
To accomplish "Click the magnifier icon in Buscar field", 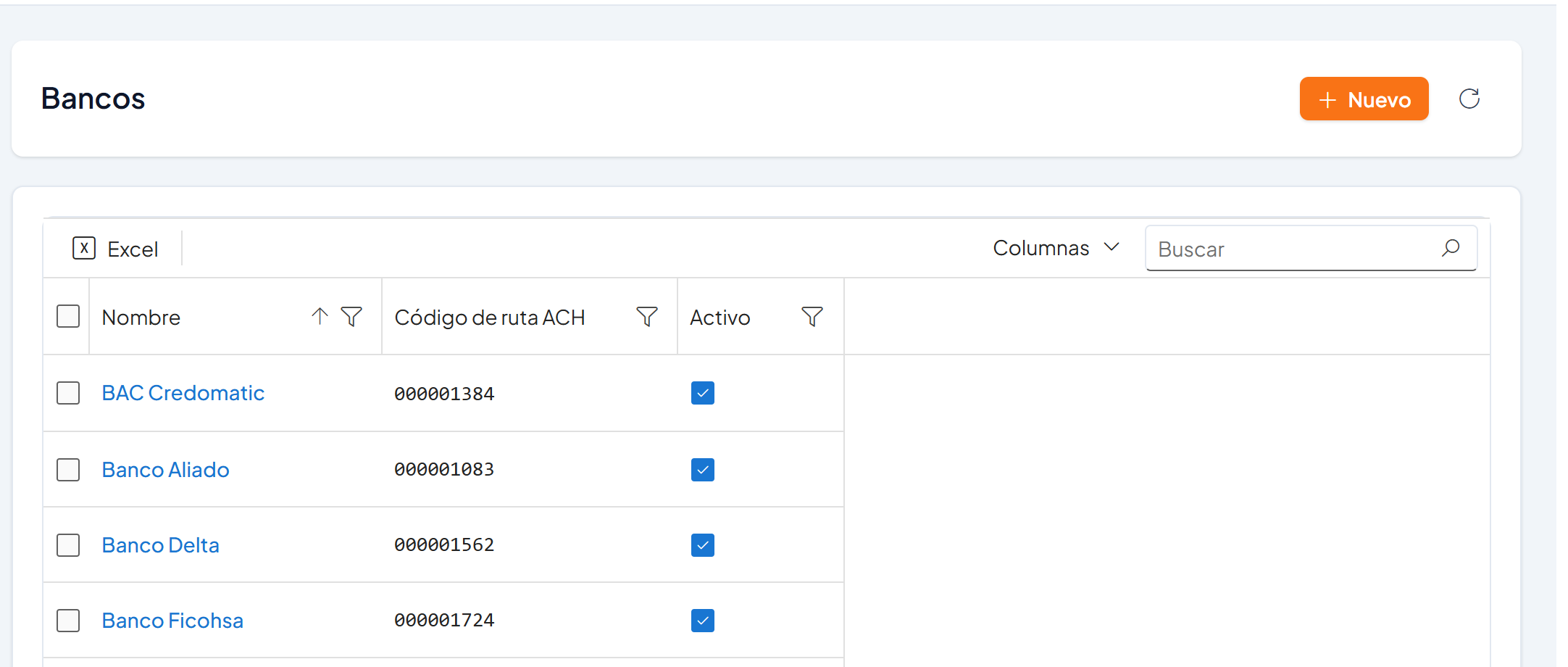I will tap(1451, 248).
